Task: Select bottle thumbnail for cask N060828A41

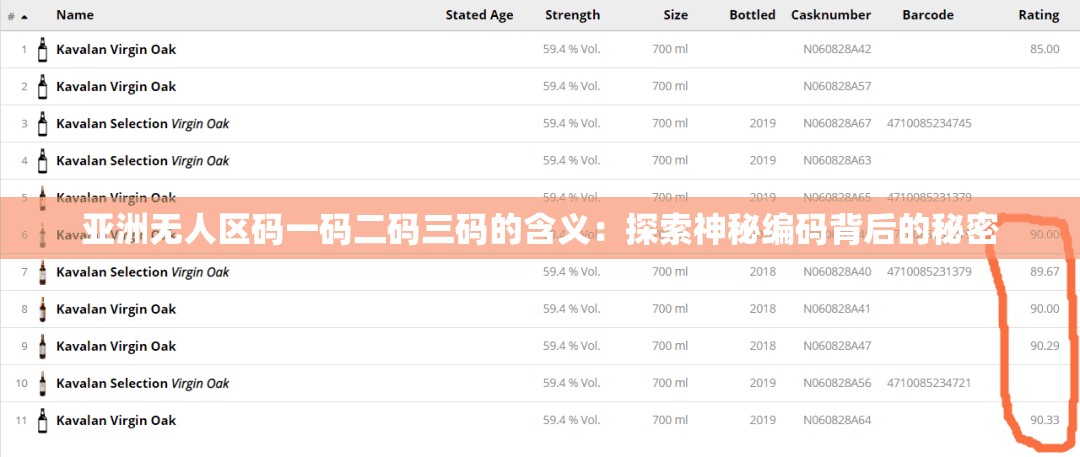Action: click(42, 309)
